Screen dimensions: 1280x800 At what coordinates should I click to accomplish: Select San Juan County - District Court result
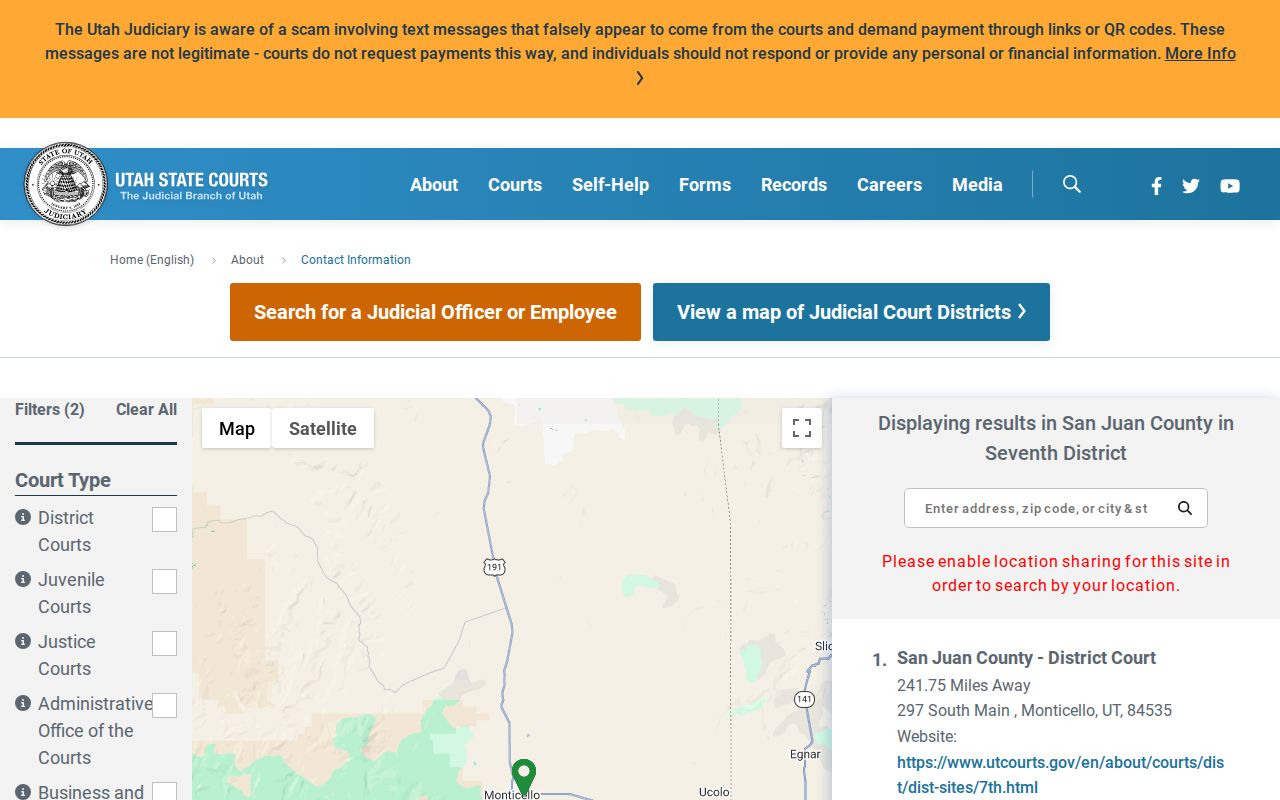(x=1026, y=658)
